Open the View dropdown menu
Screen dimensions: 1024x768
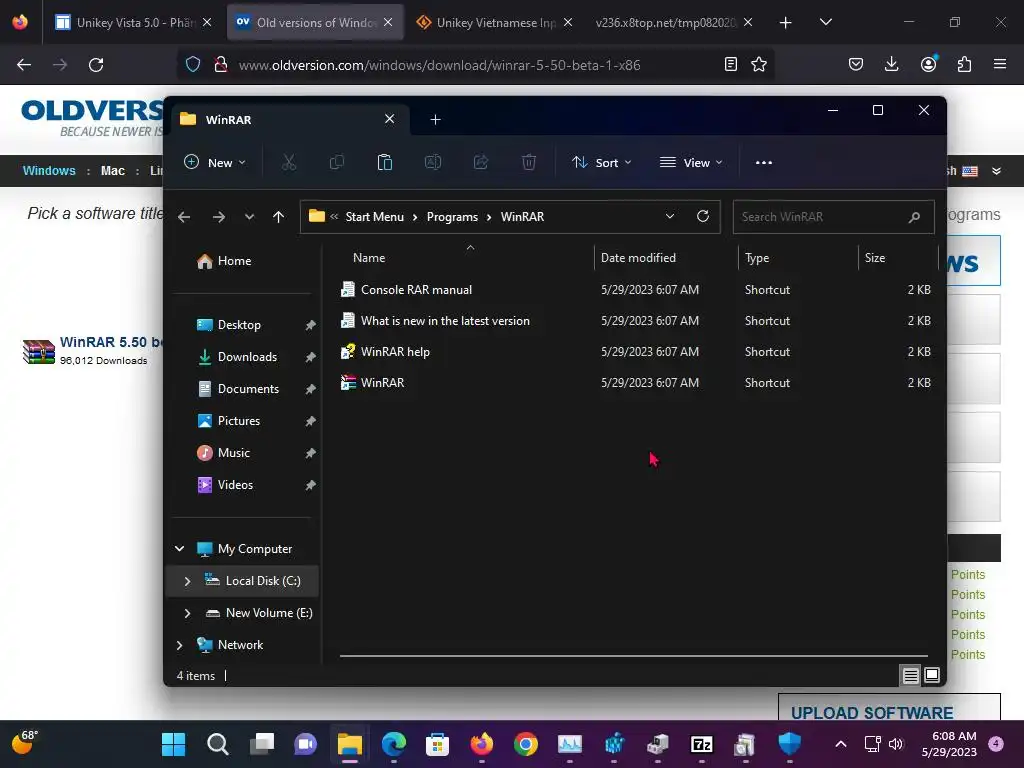point(691,163)
